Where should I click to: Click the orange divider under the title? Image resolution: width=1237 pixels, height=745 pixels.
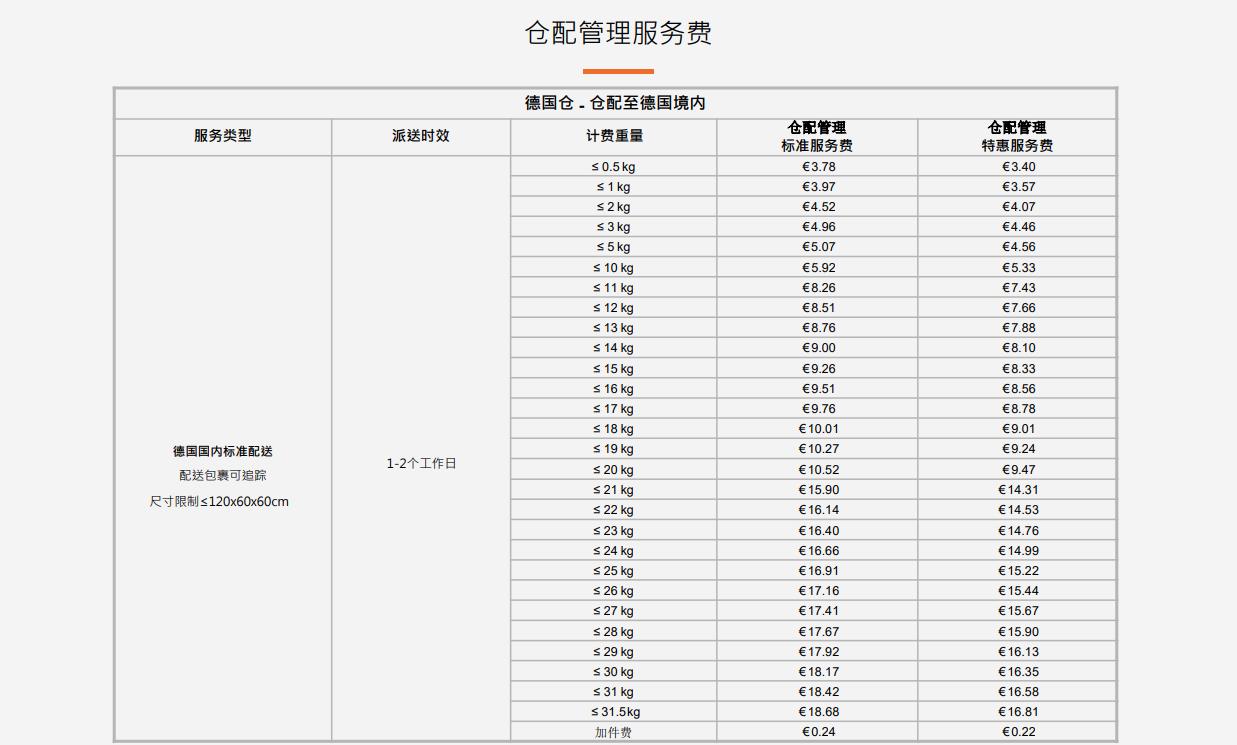coord(618,71)
